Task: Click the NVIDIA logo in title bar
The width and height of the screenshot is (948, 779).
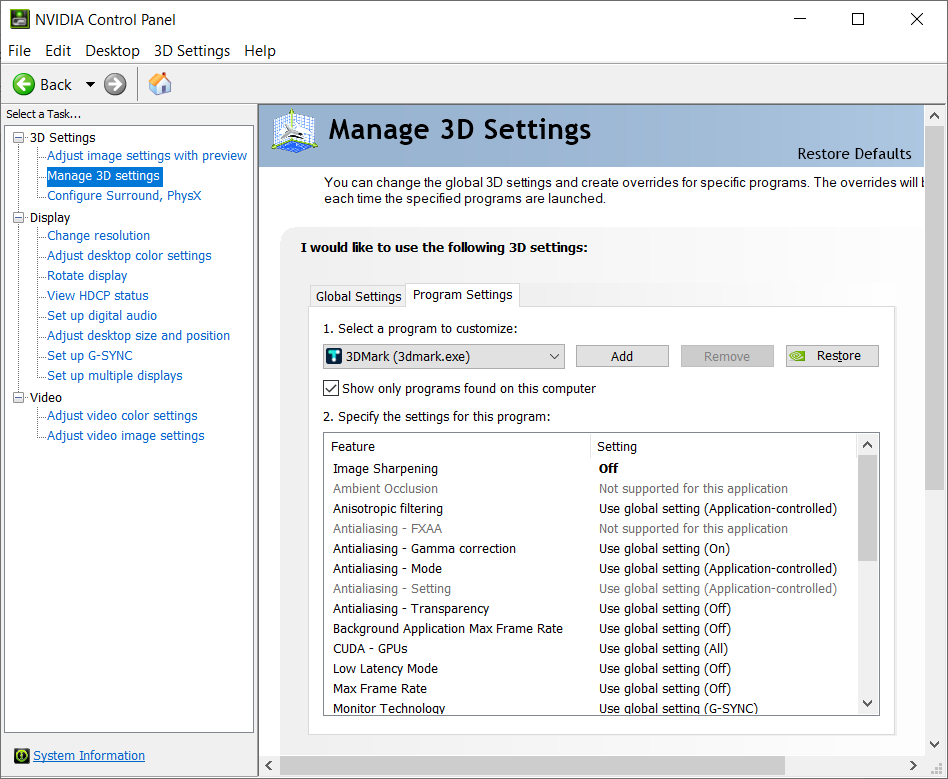Action: coord(19,19)
